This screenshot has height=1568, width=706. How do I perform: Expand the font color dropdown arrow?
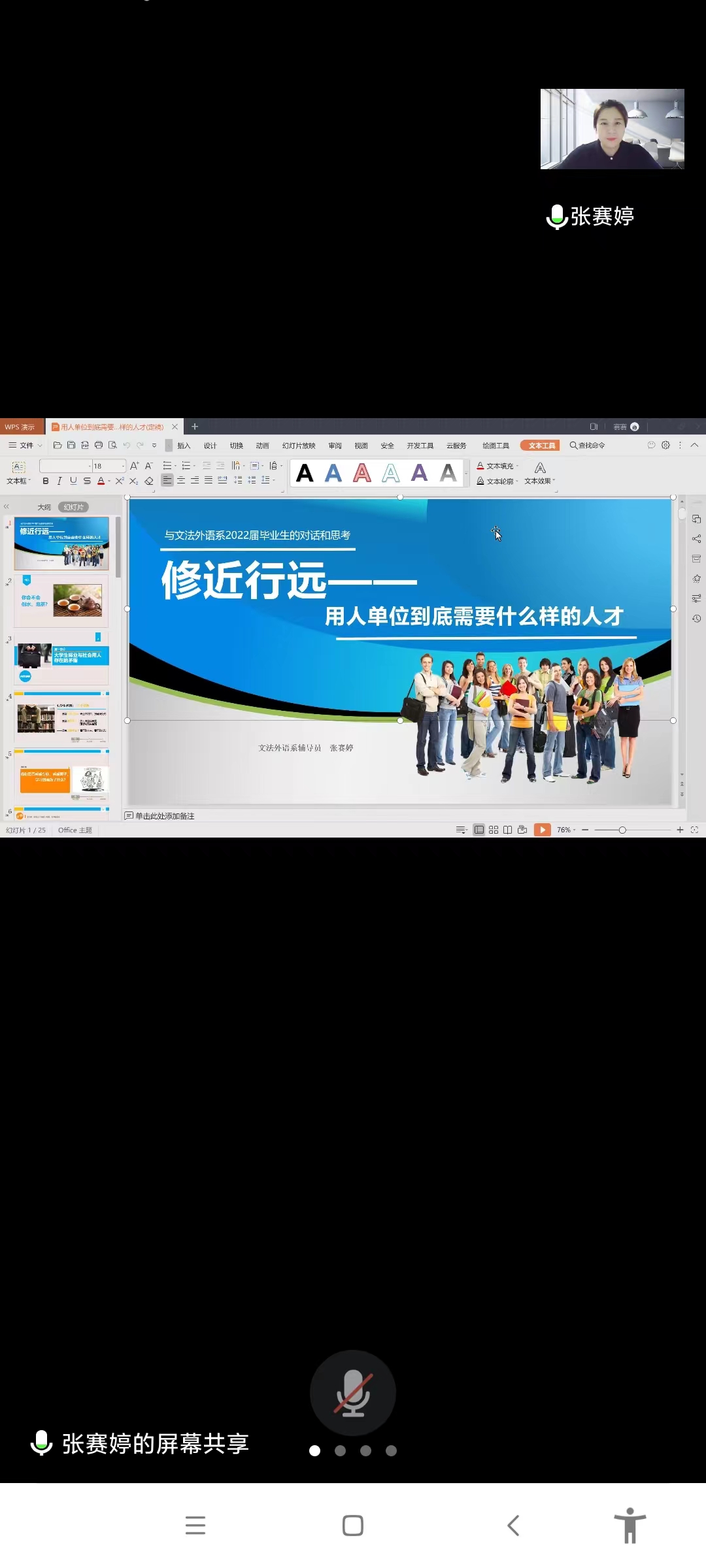tap(109, 482)
